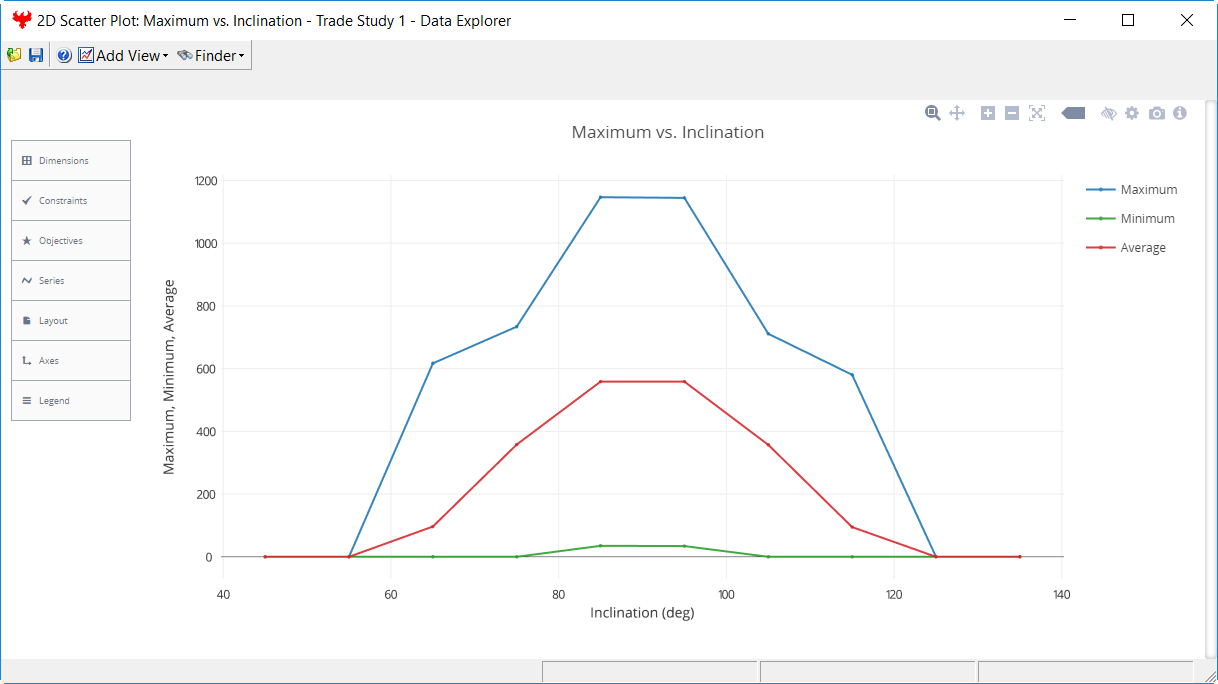This screenshot has width=1218, height=684.
Task: Open the Constraints side tab
Action: (71, 201)
